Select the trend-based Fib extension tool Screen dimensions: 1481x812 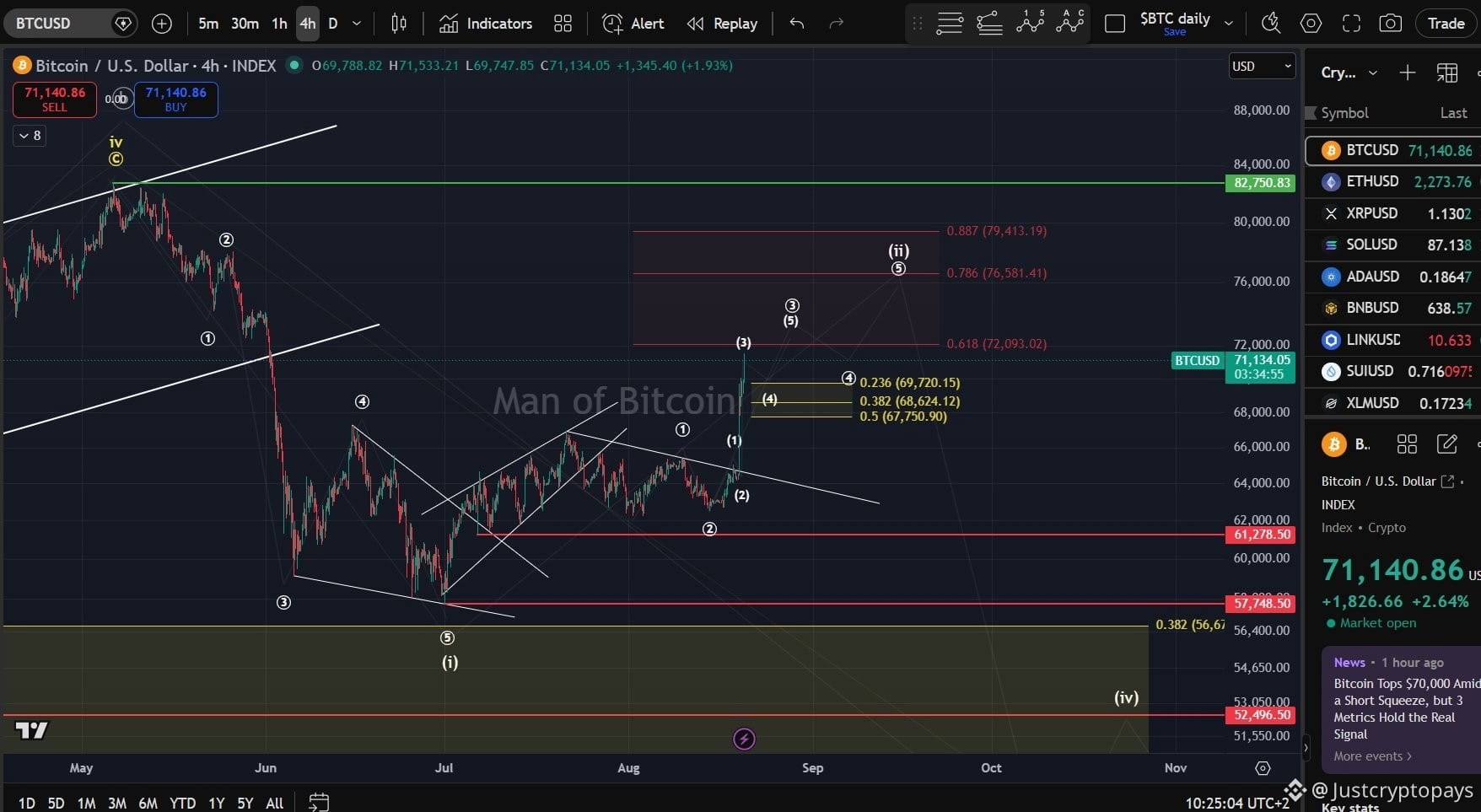click(989, 24)
